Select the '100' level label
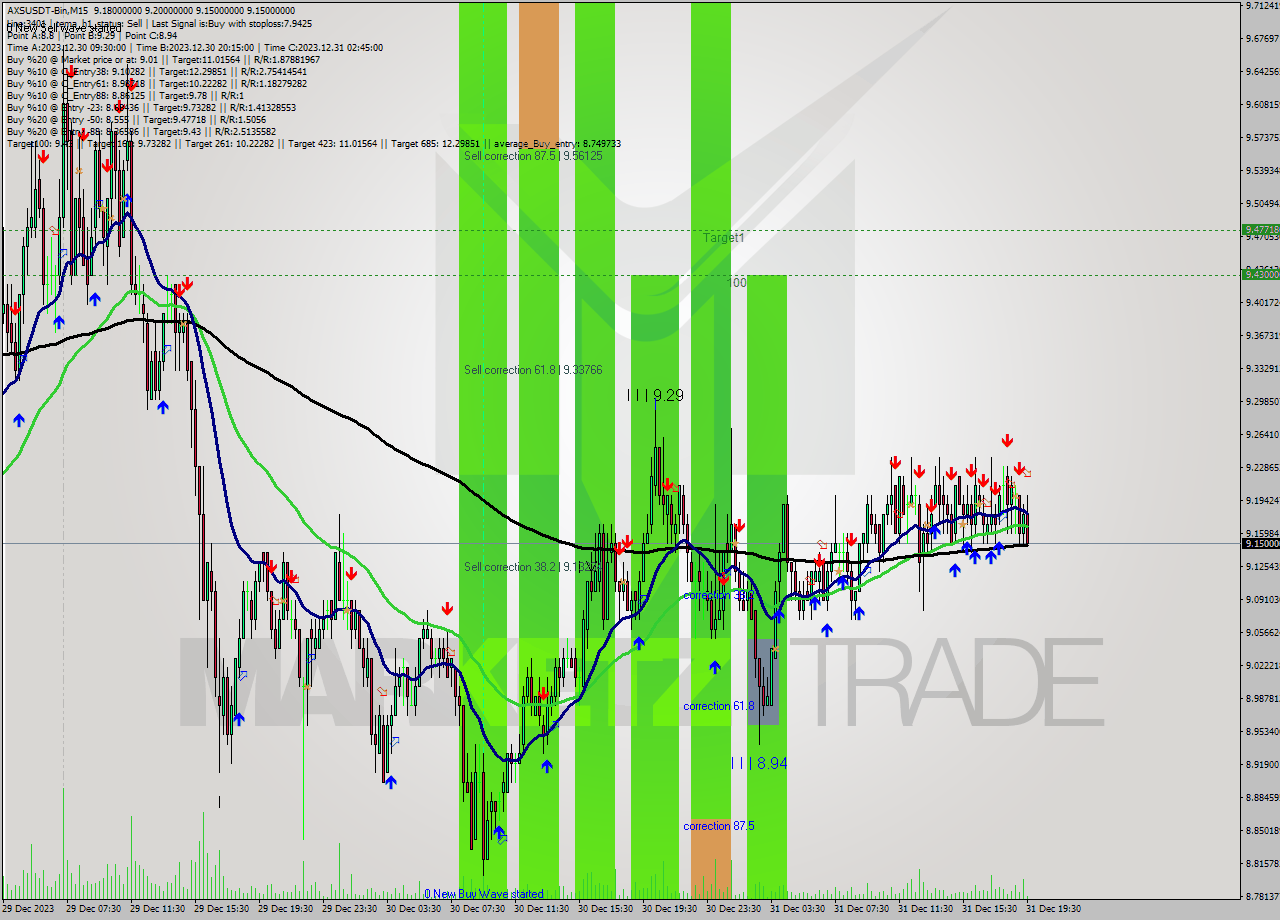 click(737, 283)
